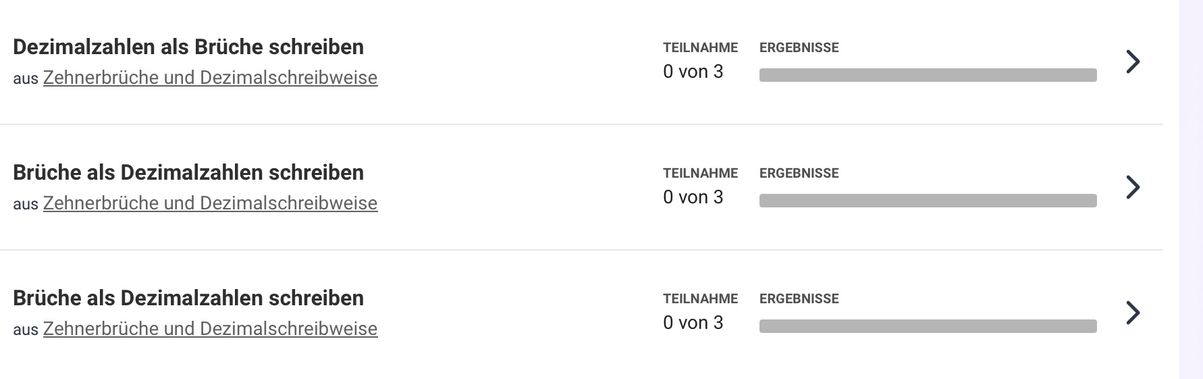Screen dimensions: 1203x379
Task: Click the ERGEBNISSE label in the bottom row
Action: click(799, 299)
